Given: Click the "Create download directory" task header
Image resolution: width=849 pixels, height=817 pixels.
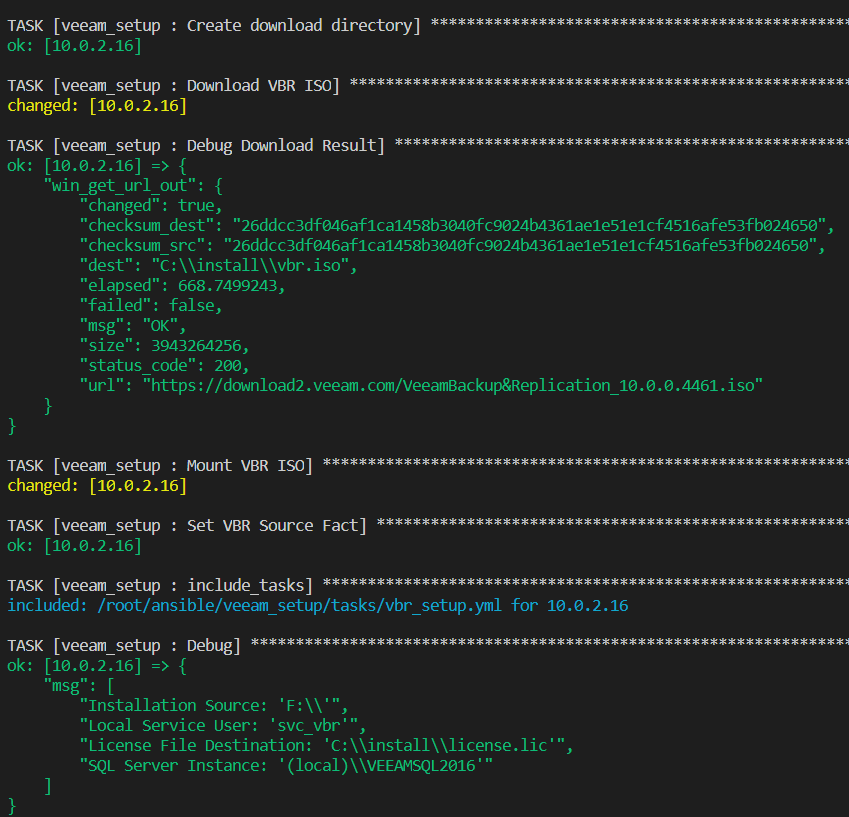Looking at the screenshot, I should point(214,26).
